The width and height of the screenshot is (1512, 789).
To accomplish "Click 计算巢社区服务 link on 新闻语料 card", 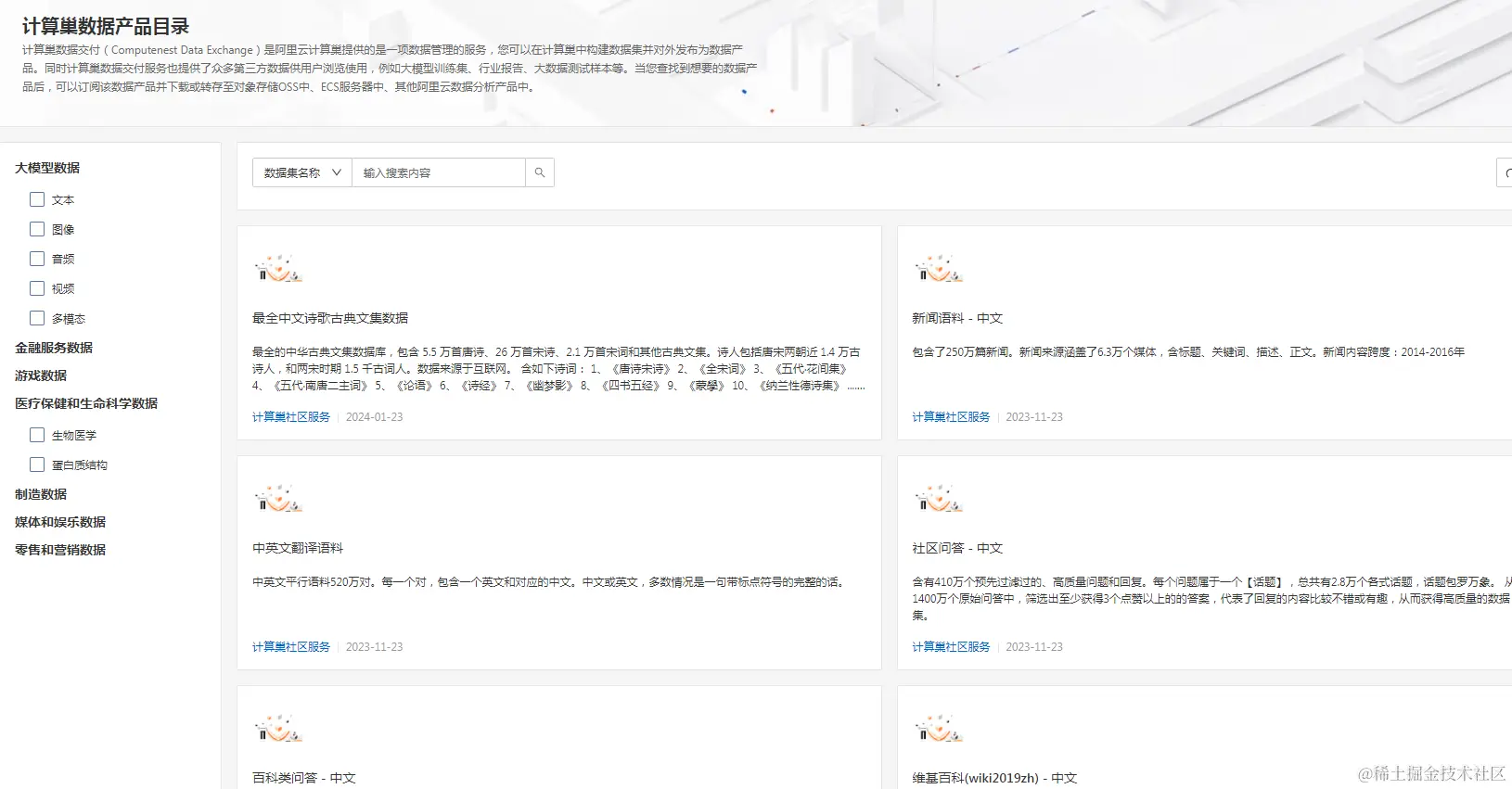I will (x=951, y=417).
